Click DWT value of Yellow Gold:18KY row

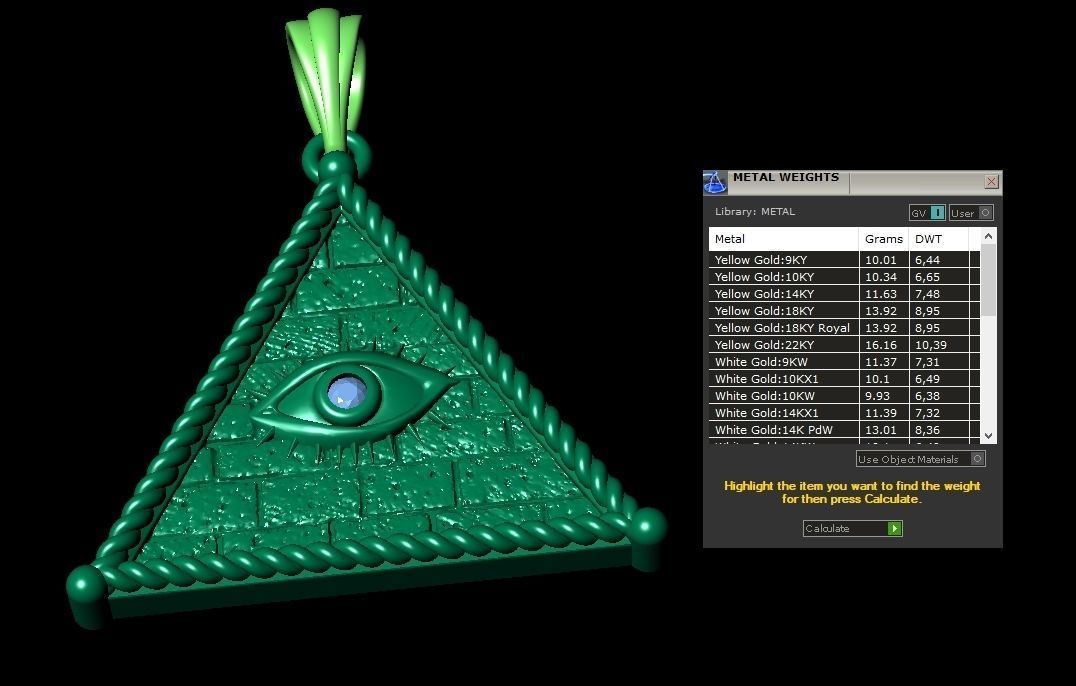pos(927,311)
